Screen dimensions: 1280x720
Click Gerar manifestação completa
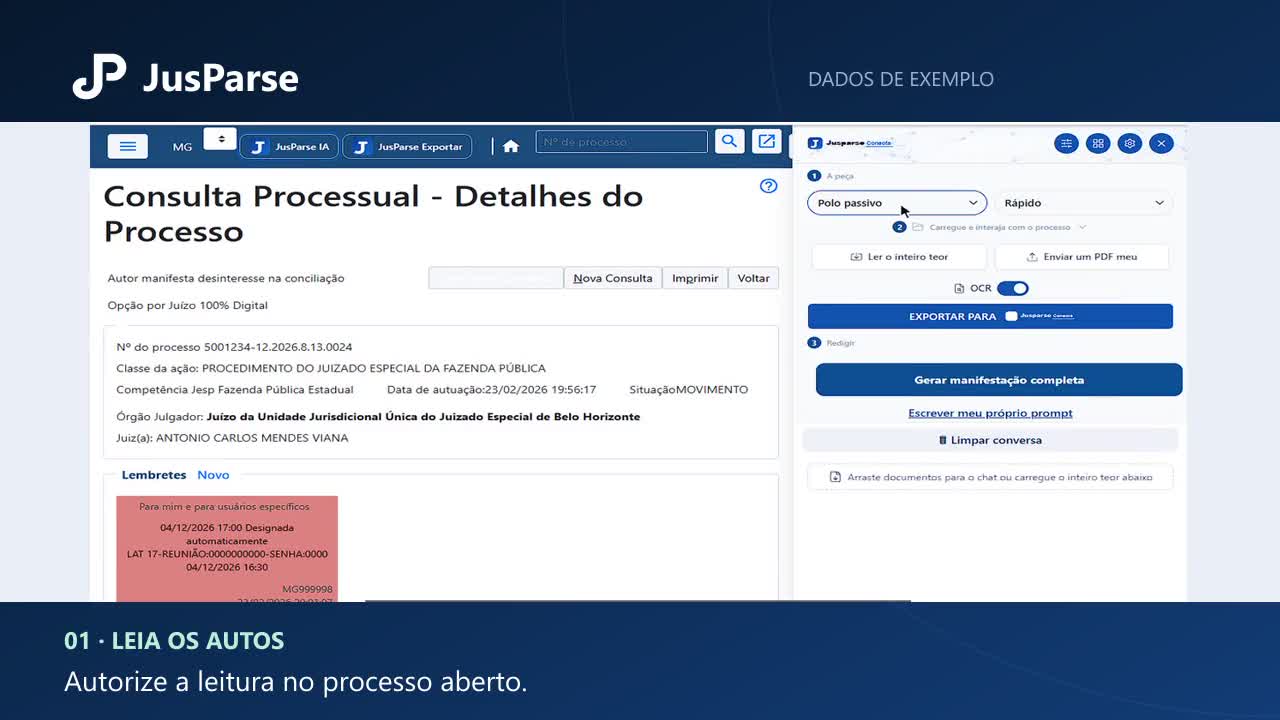point(999,380)
